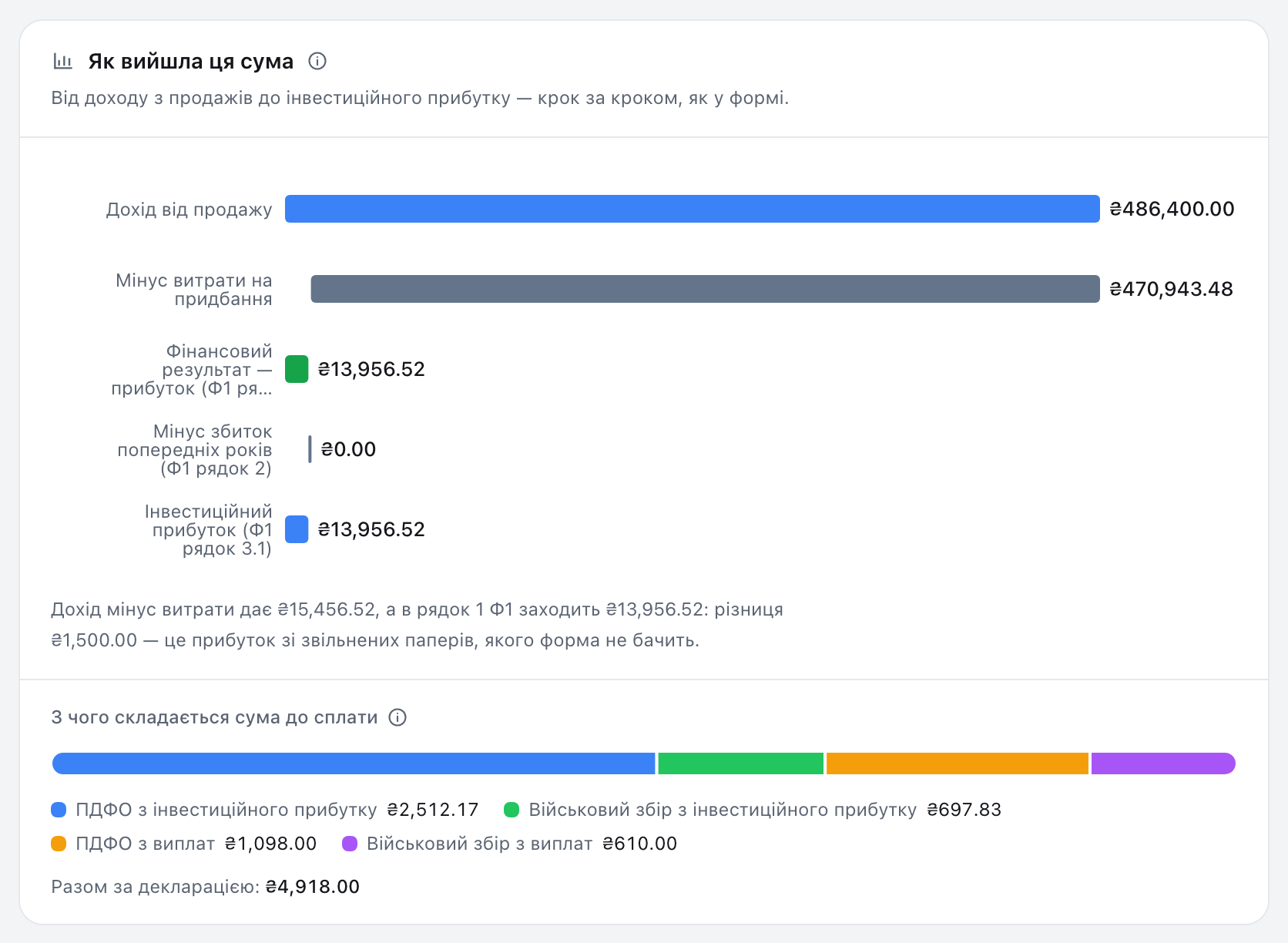Open info icon next to 'Як вийшла ця сума'

[317, 61]
